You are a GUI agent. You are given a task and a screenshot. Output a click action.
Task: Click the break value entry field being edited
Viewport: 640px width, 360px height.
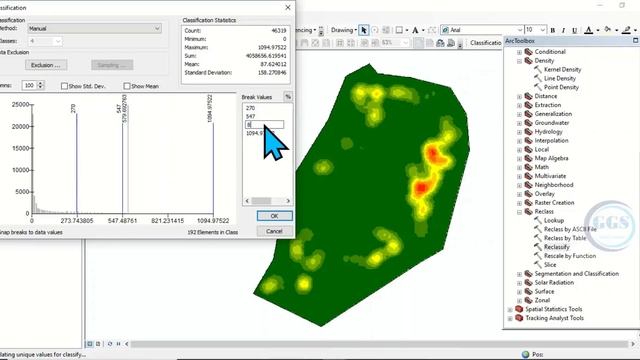coord(264,124)
